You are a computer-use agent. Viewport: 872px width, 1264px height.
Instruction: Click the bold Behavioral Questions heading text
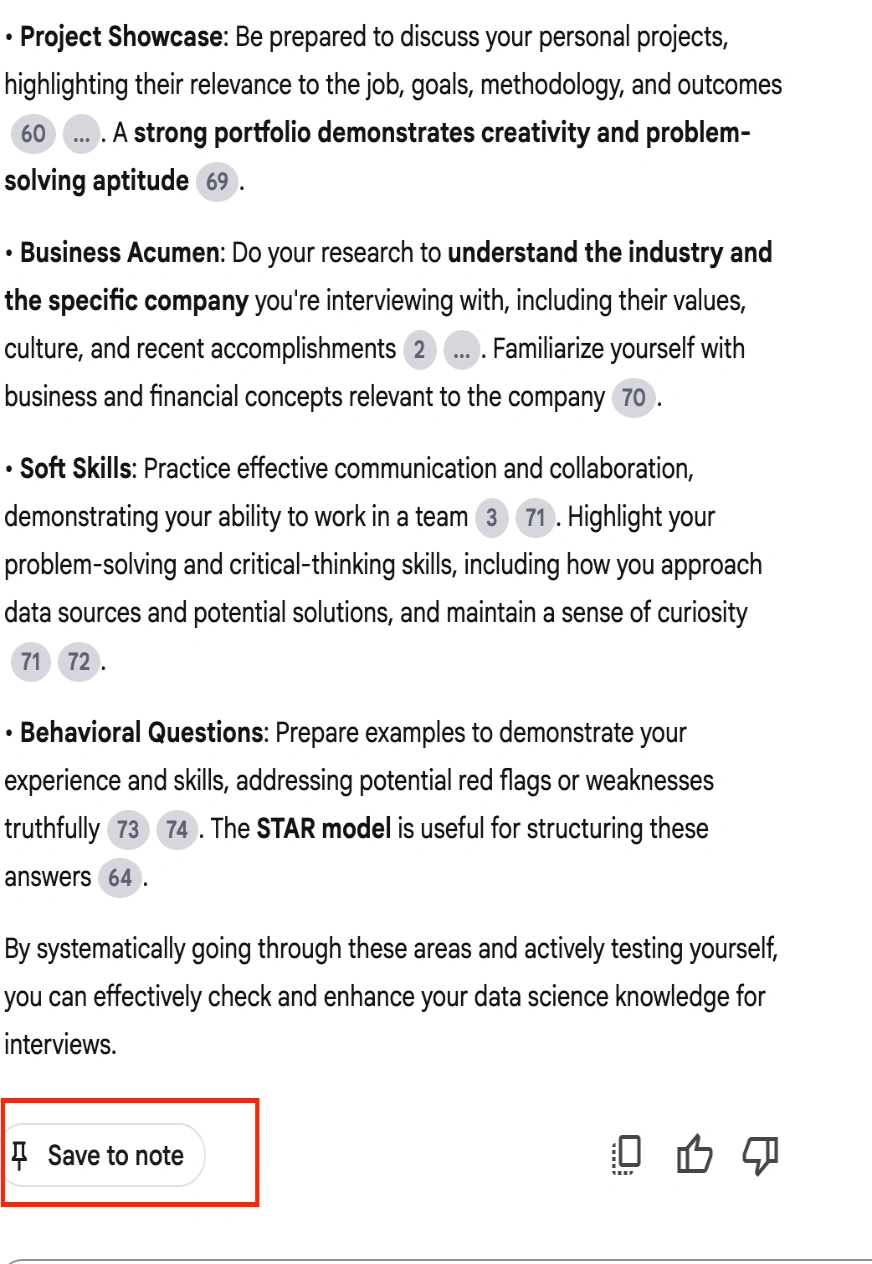pos(141,733)
